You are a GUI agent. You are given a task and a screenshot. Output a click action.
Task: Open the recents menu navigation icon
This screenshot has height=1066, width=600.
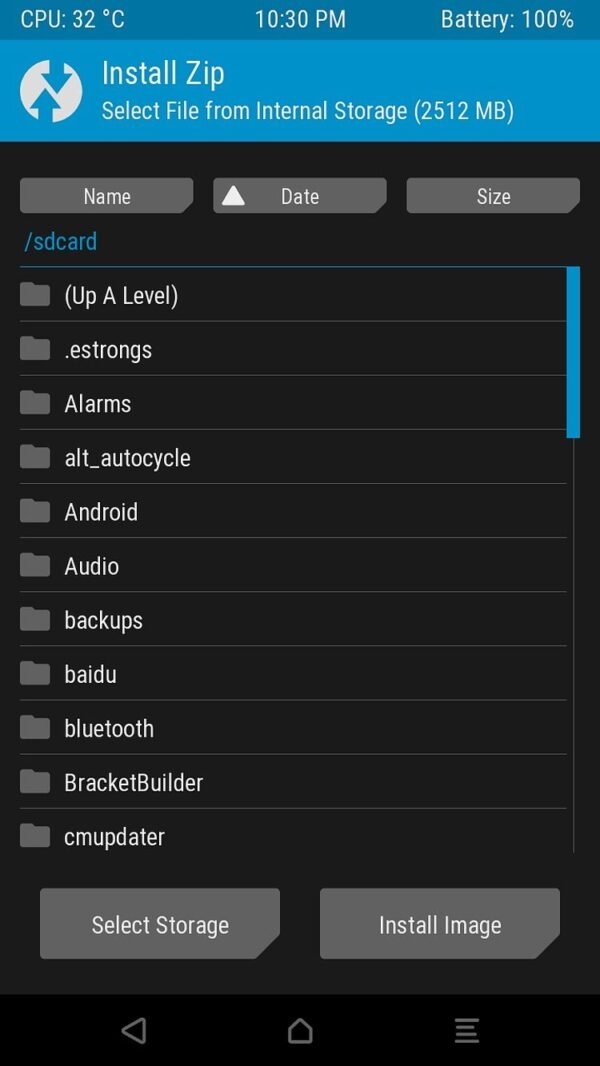click(x=466, y=1030)
